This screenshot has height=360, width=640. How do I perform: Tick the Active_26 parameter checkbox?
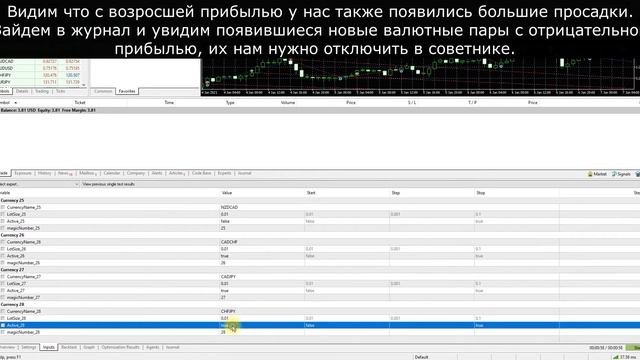(3, 256)
